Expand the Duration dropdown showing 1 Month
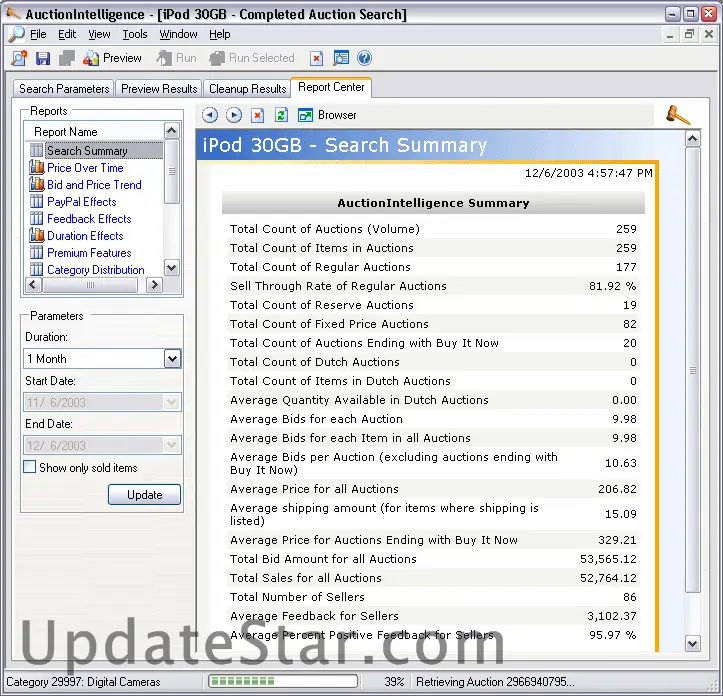Viewport: 723px width, 696px height. tap(172, 359)
